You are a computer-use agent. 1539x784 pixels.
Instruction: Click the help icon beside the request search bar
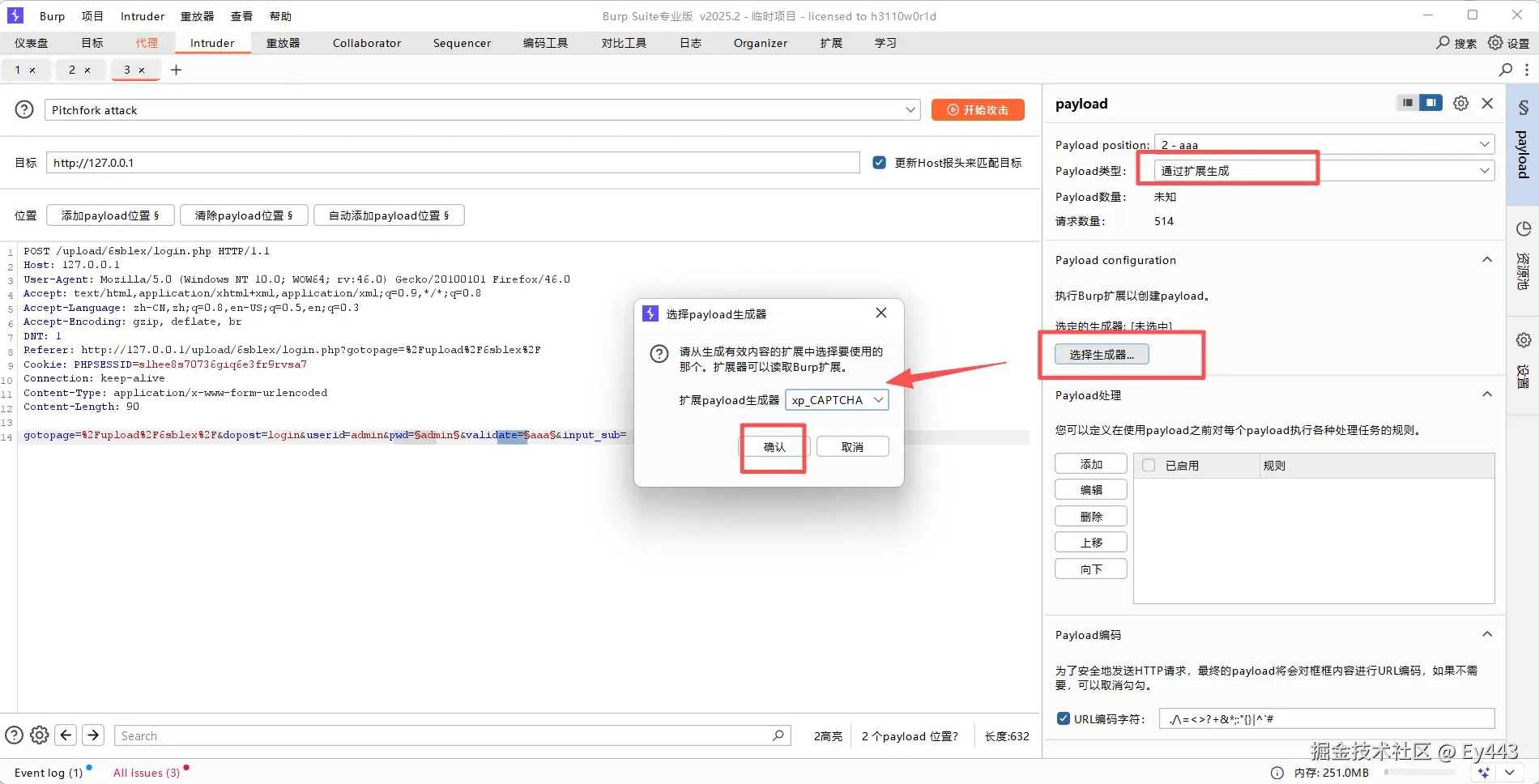tap(15, 735)
